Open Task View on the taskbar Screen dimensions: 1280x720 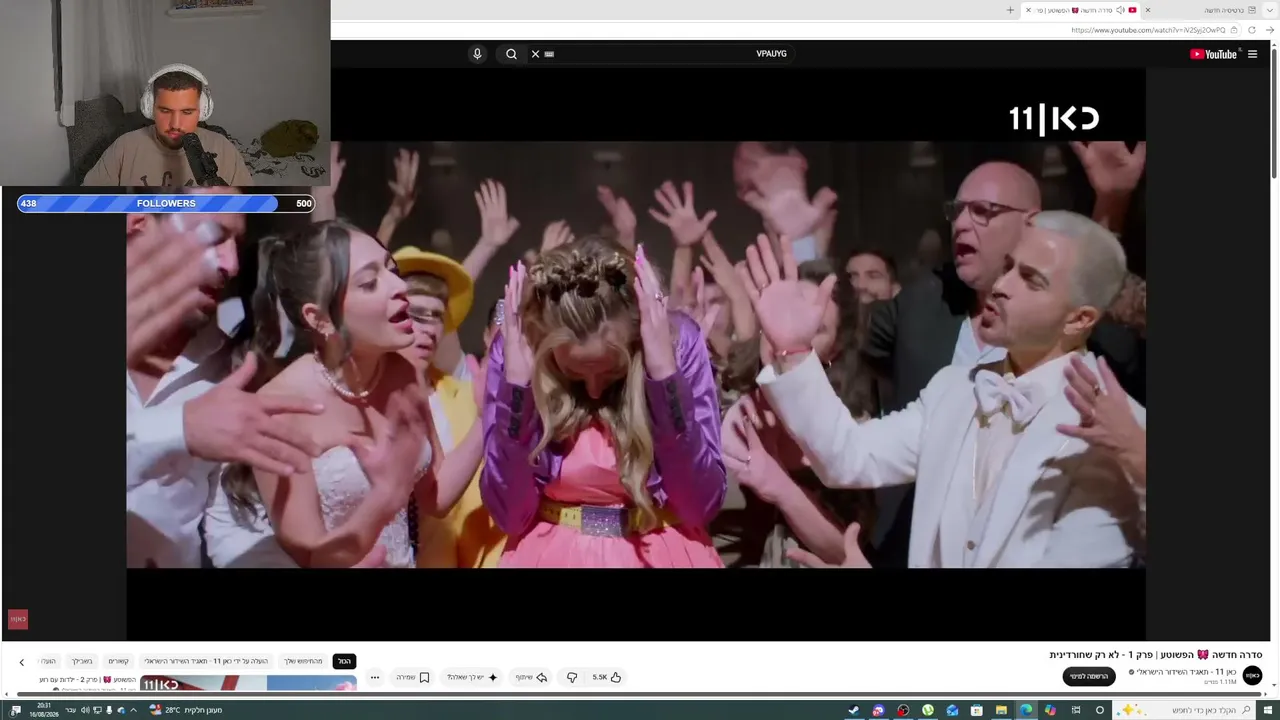tap(1076, 710)
